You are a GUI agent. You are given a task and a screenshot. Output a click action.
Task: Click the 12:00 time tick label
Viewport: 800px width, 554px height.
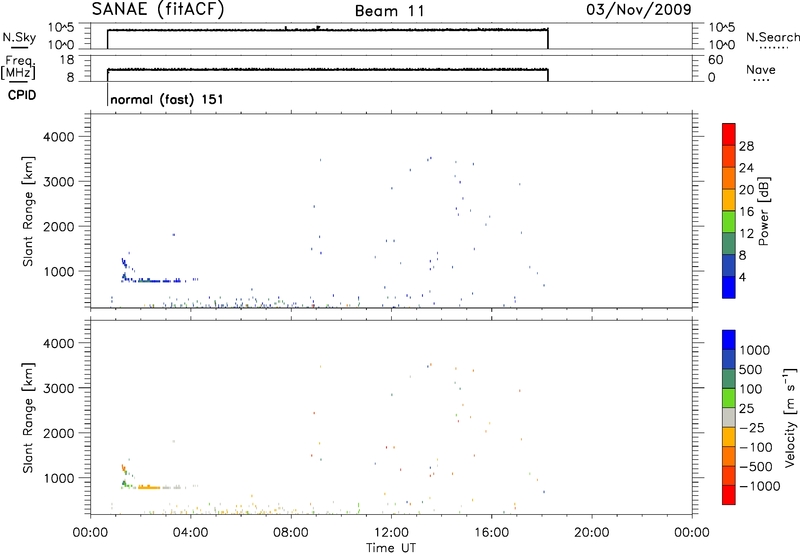[x=391, y=533]
